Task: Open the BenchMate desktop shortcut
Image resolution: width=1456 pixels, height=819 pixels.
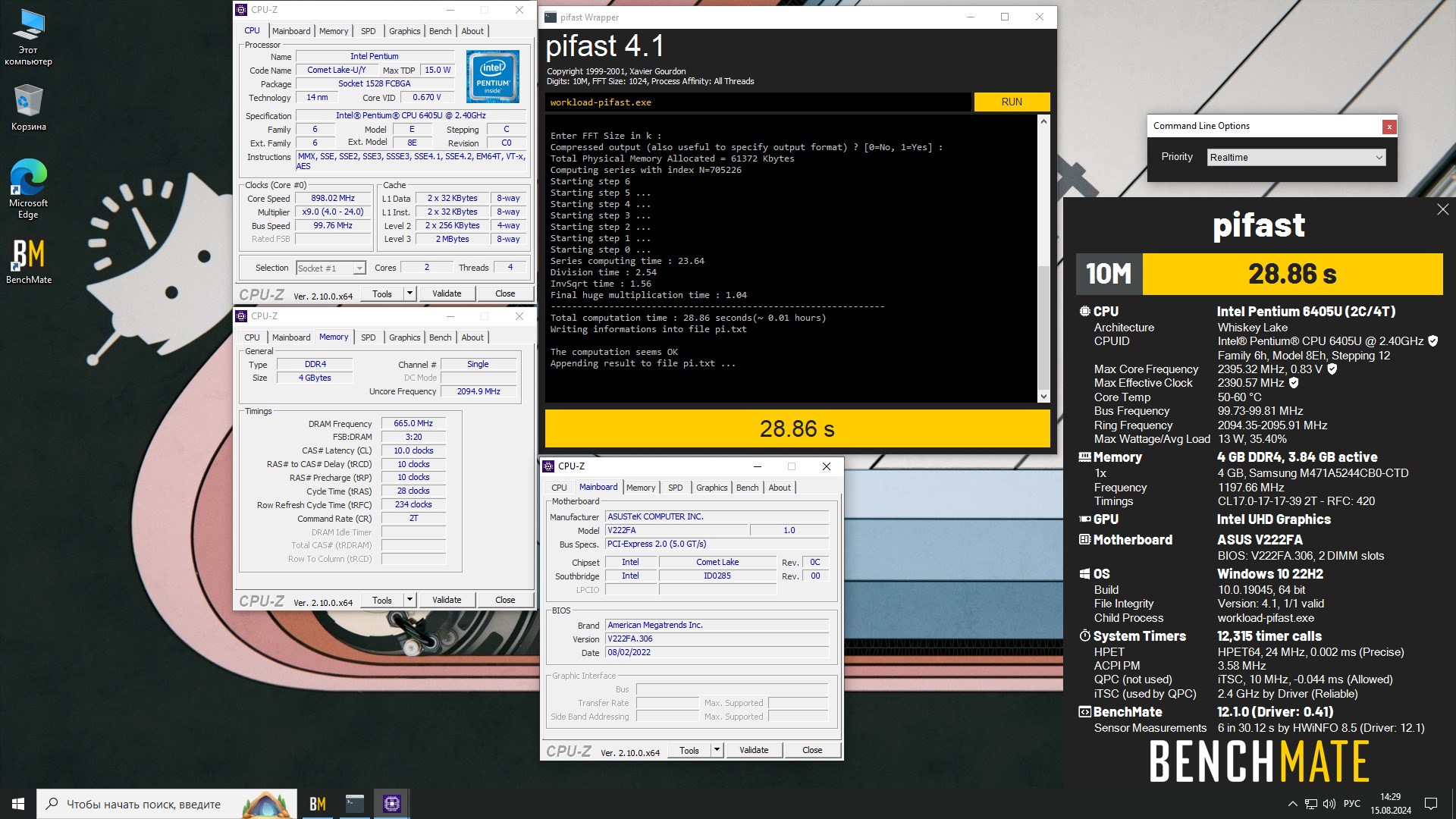Action: pyautogui.click(x=28, y=262)
